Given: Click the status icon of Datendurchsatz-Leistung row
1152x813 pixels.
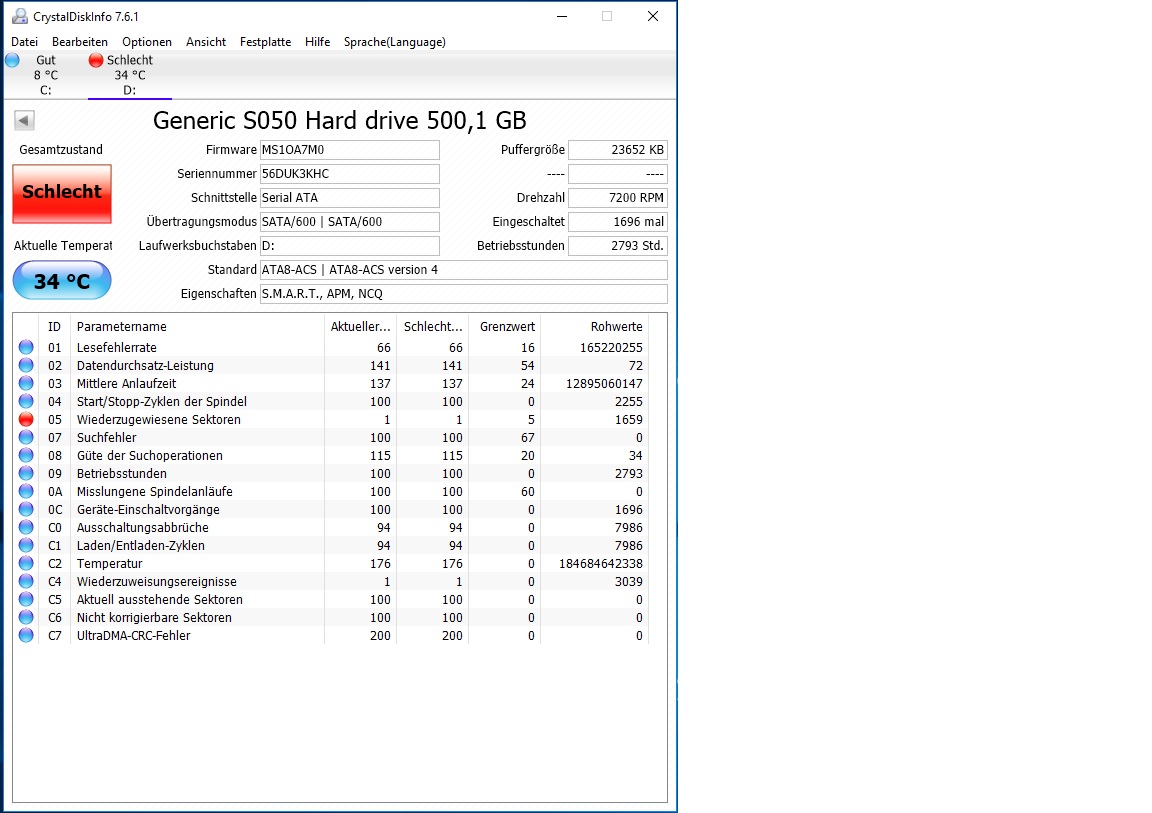Looking at the screenshot, I should click(26, 365).
